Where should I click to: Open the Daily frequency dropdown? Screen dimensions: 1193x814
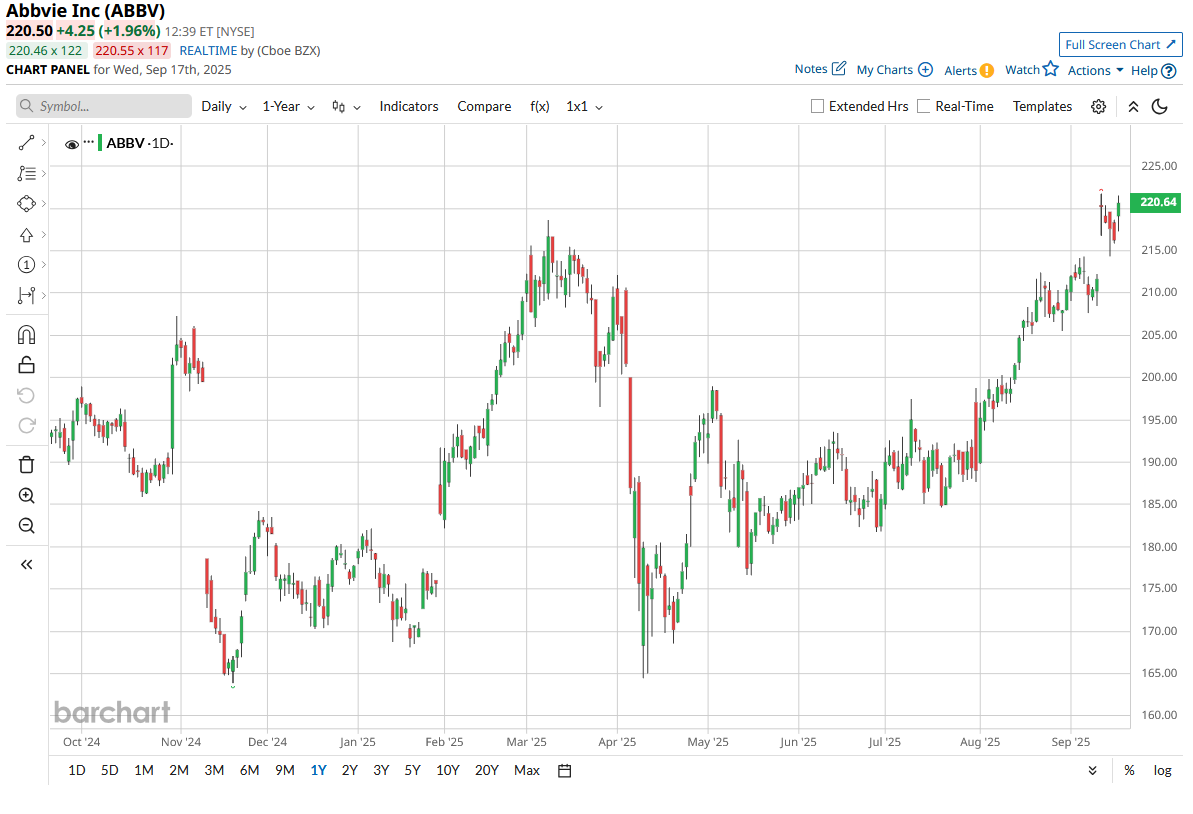click(x=224, y=107)
